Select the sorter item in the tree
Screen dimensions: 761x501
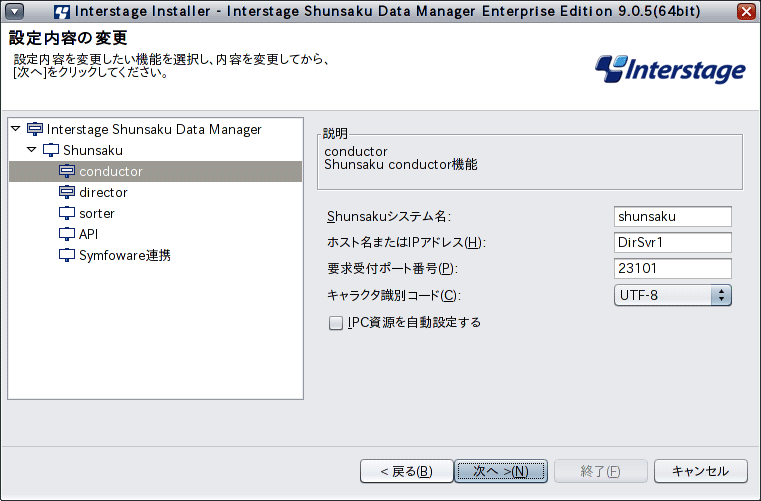click(97, 213)
